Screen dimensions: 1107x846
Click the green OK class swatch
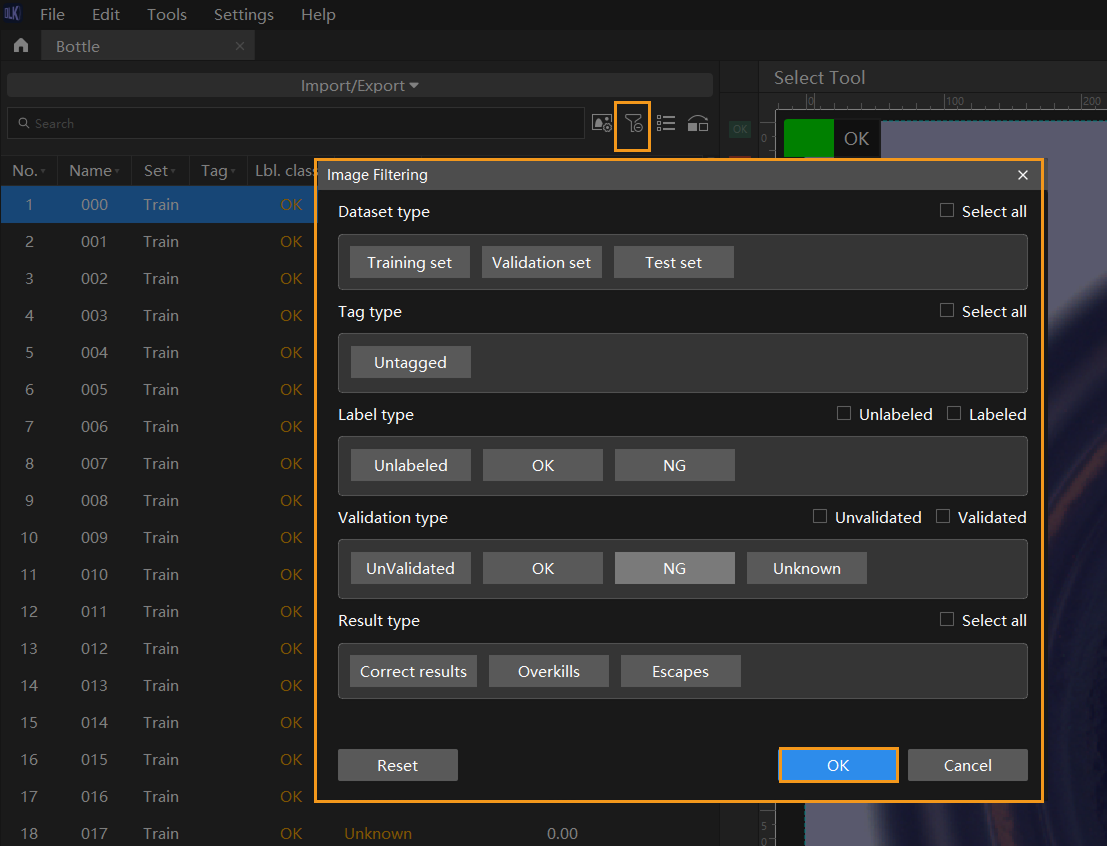click(809, 138)
